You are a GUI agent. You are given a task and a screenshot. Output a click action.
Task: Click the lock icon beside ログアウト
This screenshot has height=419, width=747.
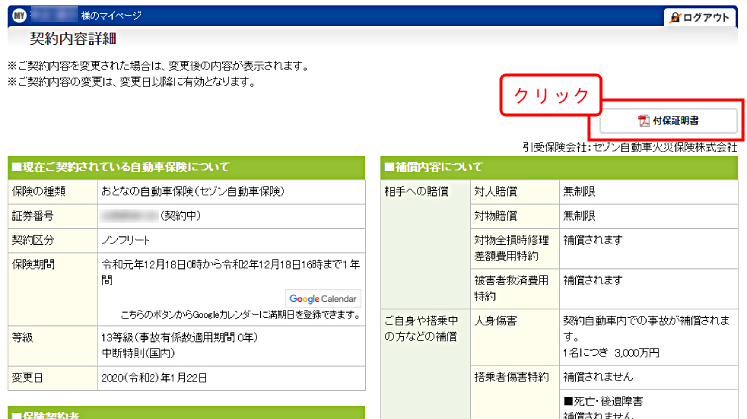tap(675, 18)
